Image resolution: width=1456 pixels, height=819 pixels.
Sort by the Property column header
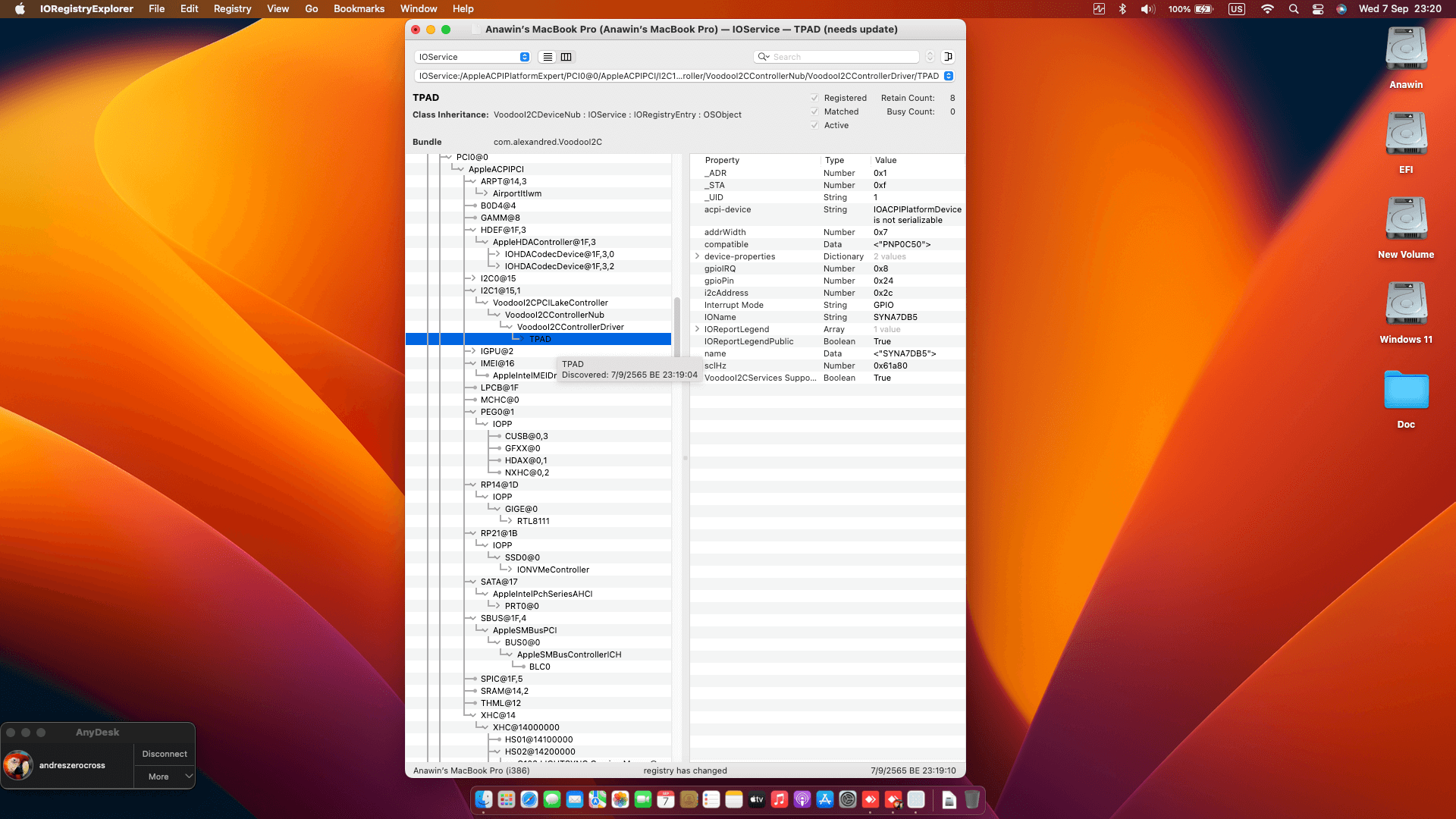click(761, 160)
